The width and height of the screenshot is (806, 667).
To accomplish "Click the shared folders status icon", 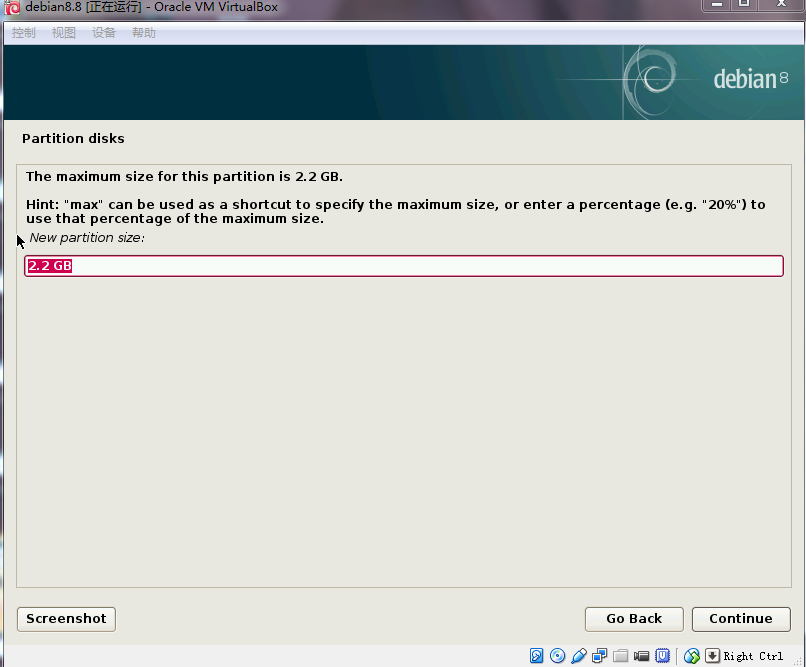I will coord(621,656).
